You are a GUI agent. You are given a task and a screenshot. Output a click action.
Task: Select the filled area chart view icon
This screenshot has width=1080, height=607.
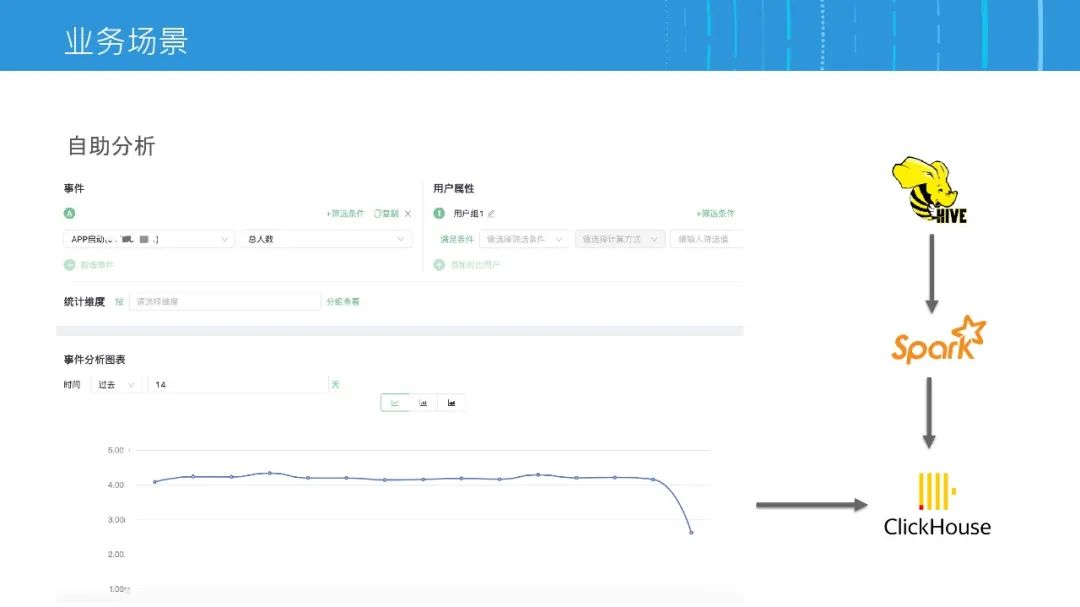[x=451, y=403]
